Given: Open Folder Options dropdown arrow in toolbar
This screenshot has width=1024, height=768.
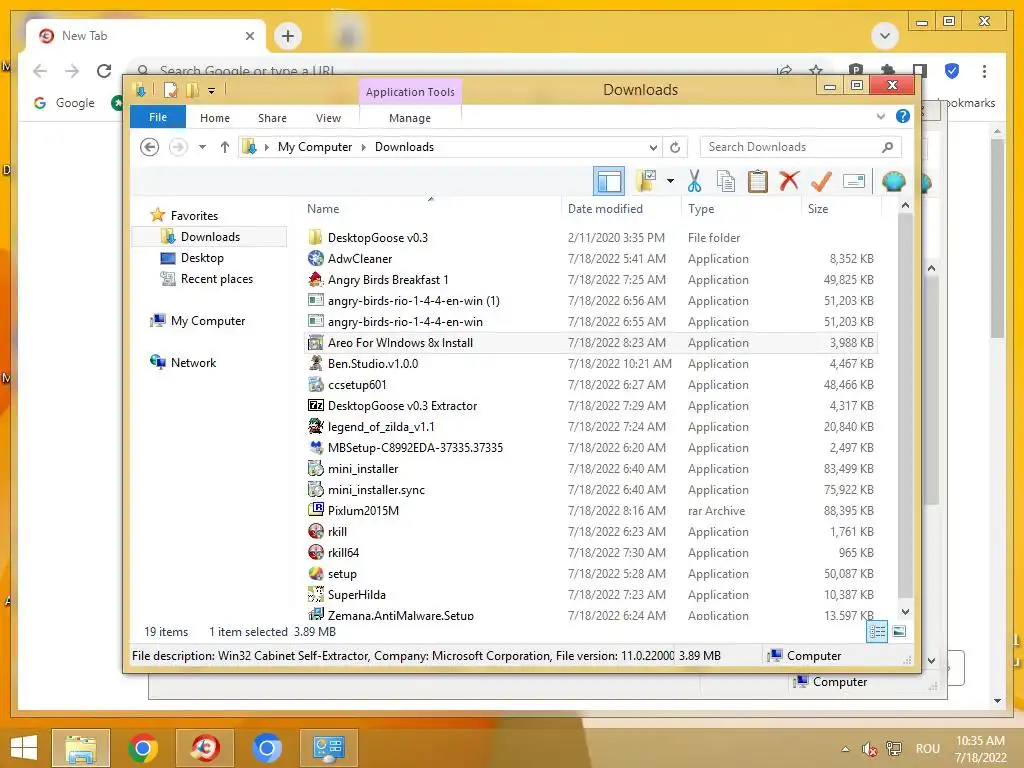Looking at the screenshot, I should click(670, 181).
